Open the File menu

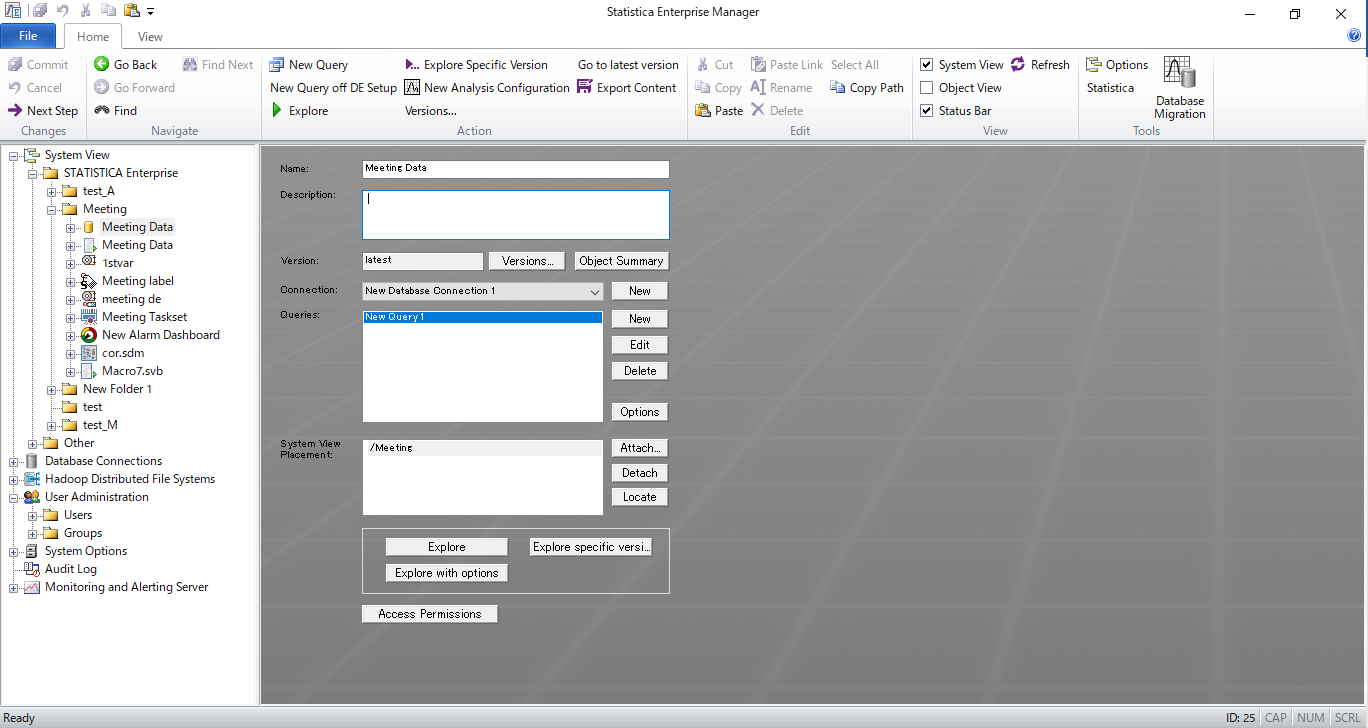28,36
